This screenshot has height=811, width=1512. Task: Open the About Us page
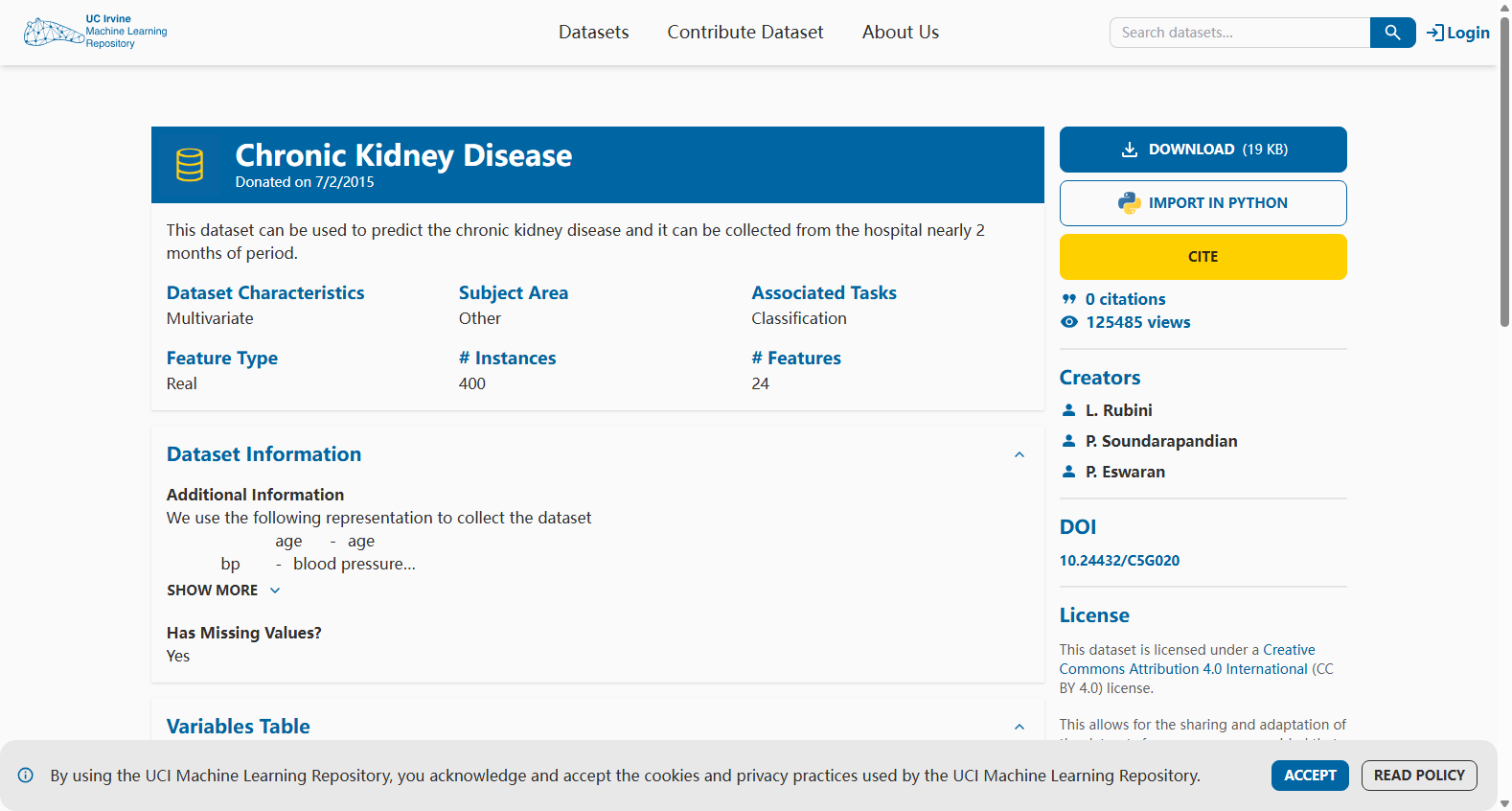click(x=901, y=33)
